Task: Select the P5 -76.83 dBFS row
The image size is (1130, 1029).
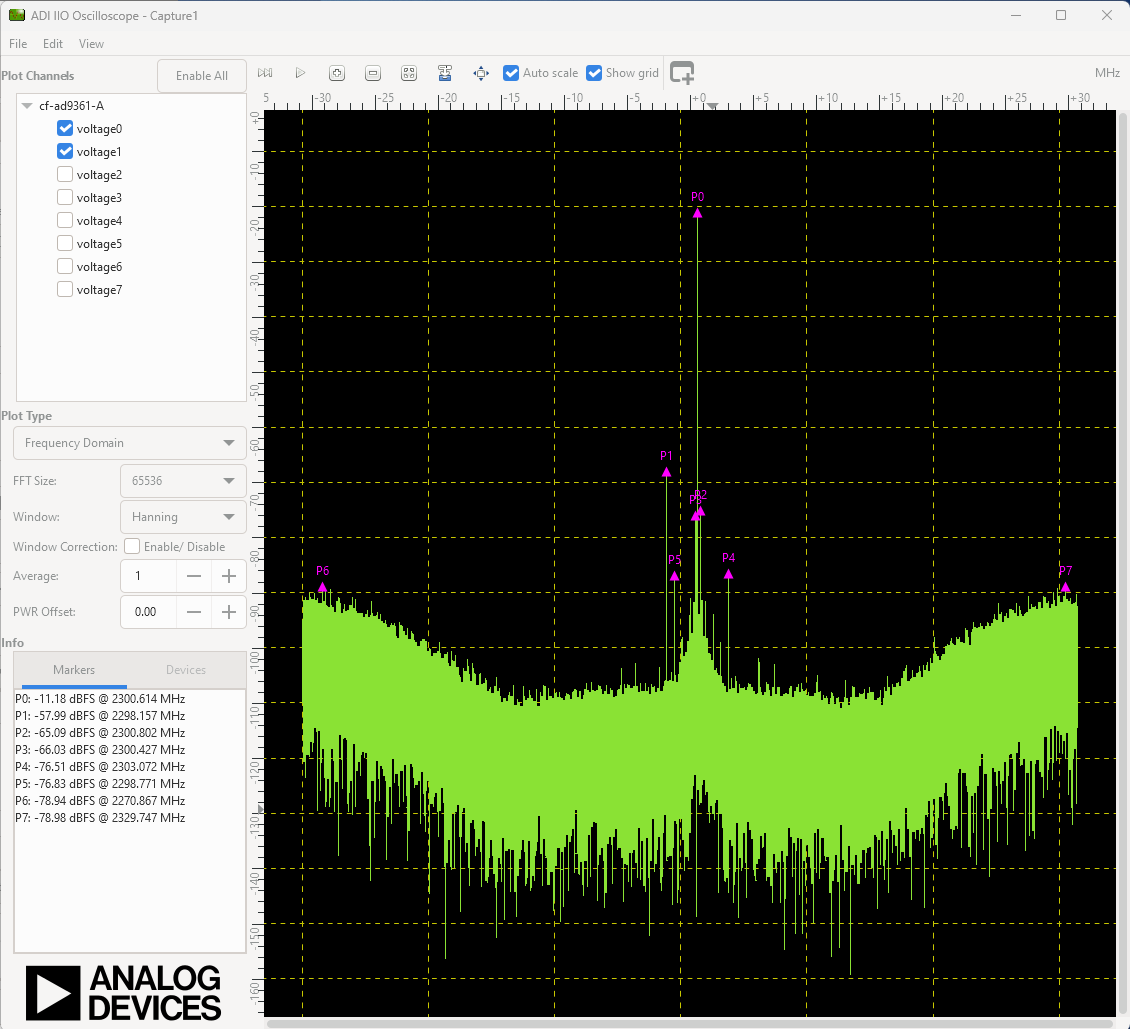Action: [100, 784]
